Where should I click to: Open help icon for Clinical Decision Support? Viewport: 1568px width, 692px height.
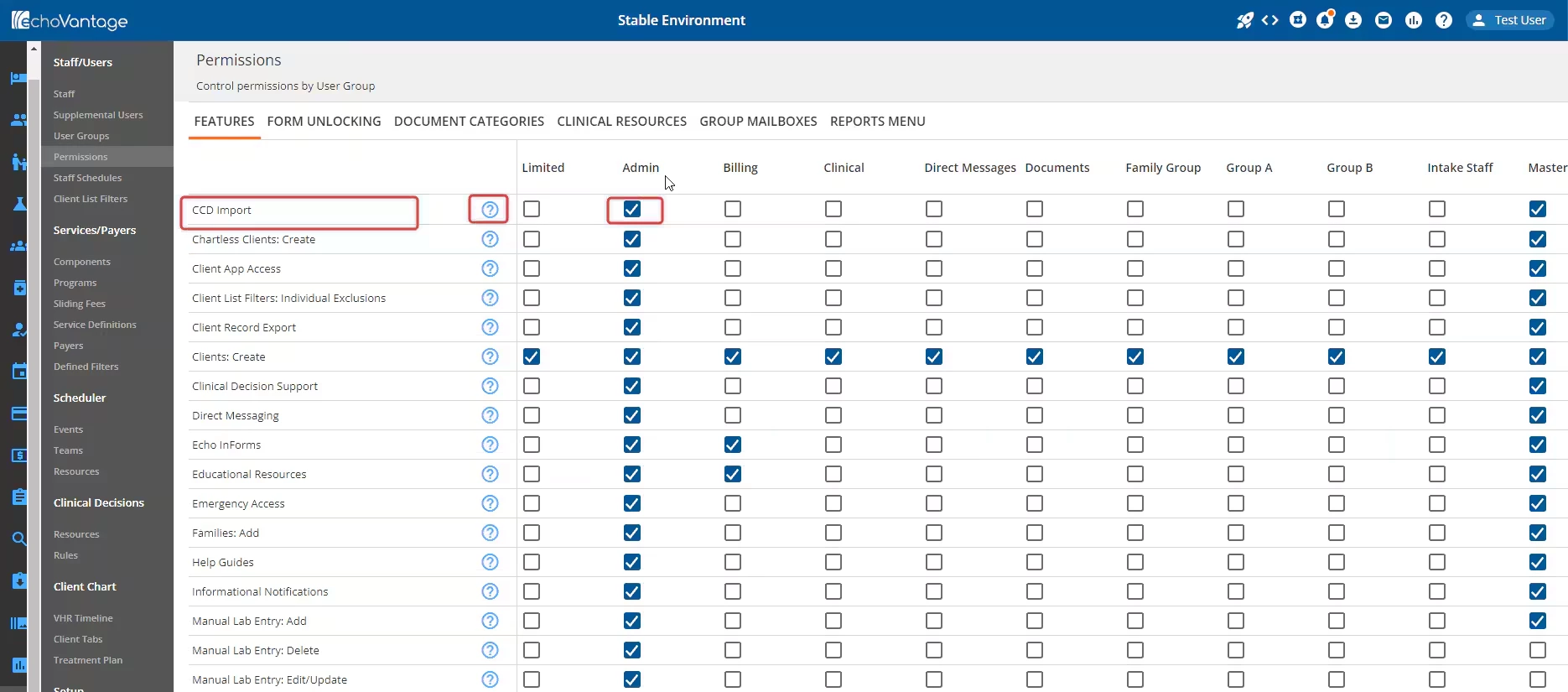[491, 386]
